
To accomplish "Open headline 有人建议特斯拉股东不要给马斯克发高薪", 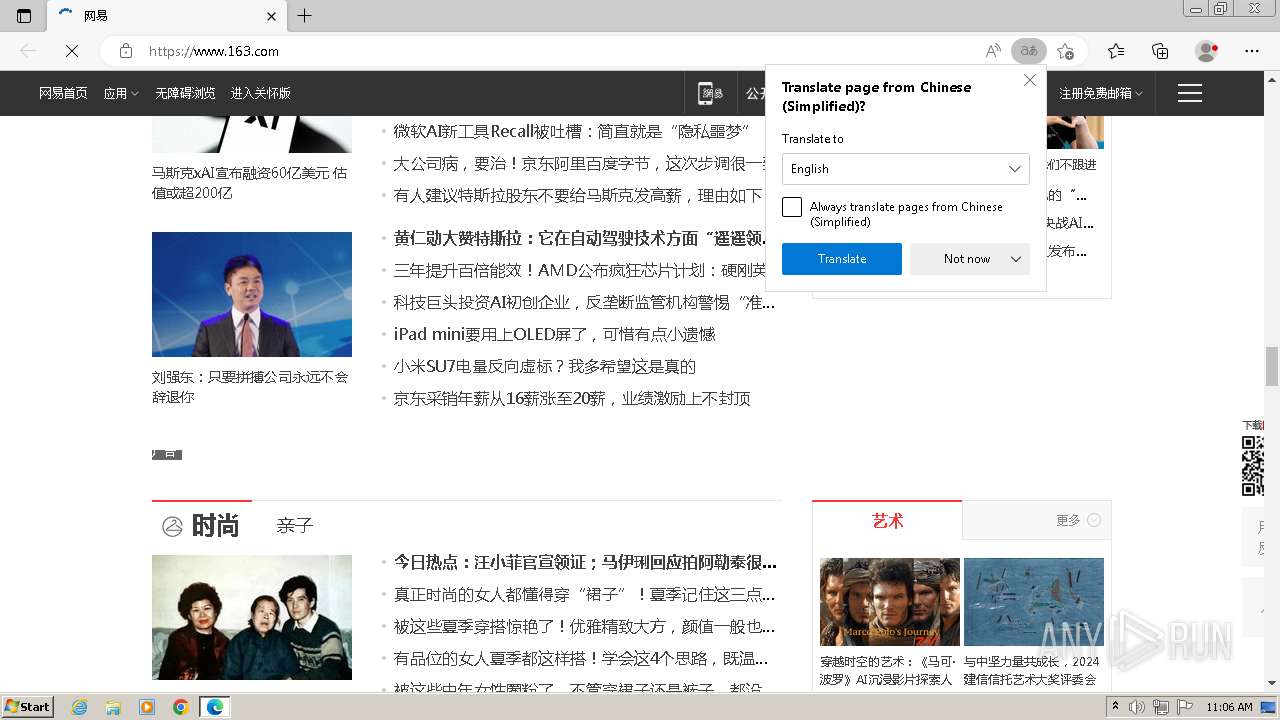I will coord(578,195).
